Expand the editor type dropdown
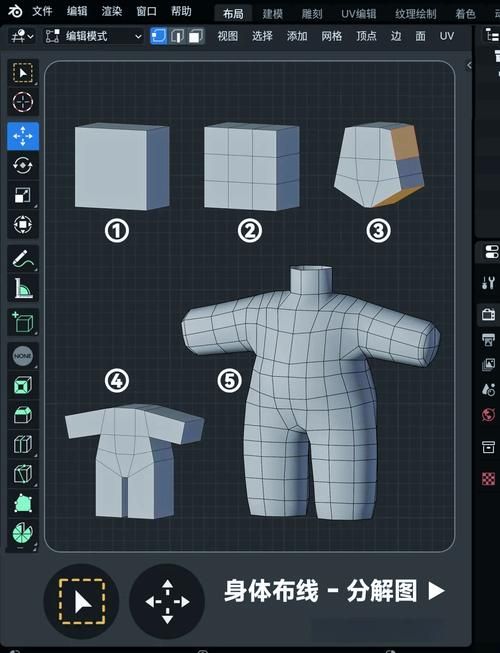 22,36
